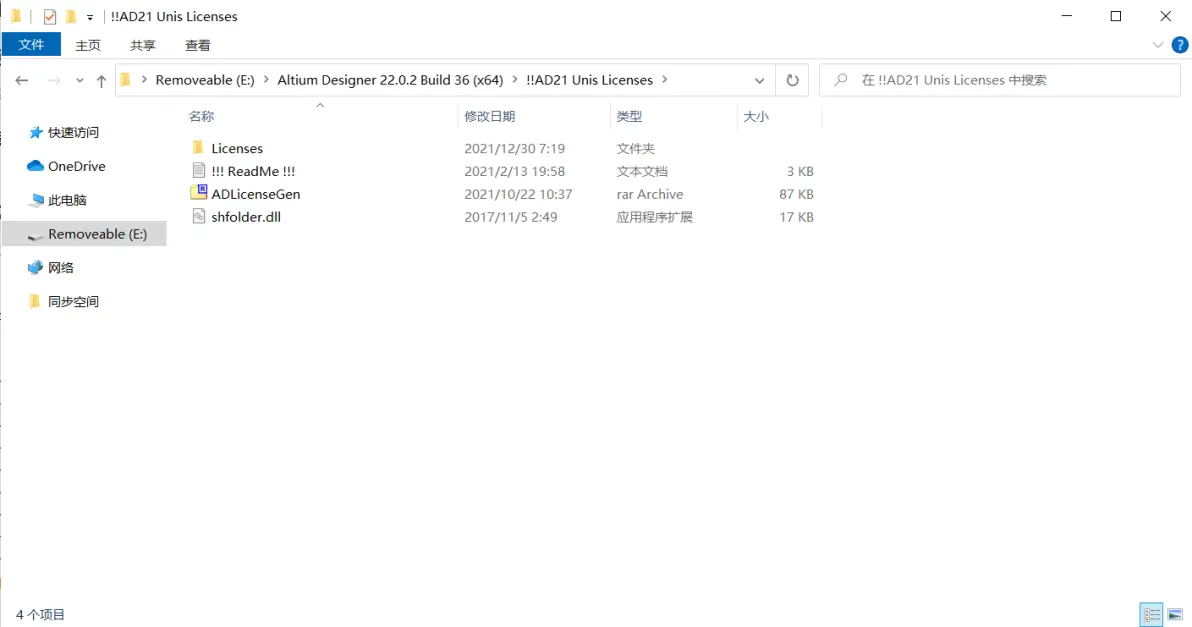Open the 文件 ribbon tab

click(x=31, y=45)
